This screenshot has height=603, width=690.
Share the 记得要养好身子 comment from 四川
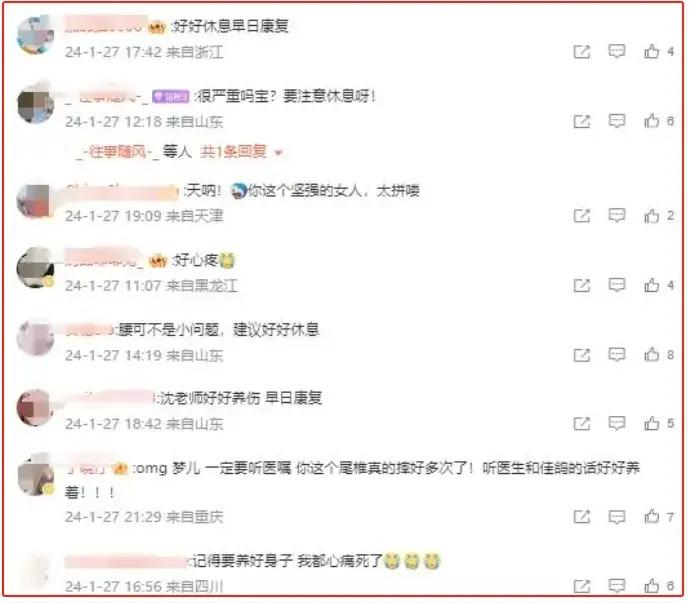pos(581,585)
